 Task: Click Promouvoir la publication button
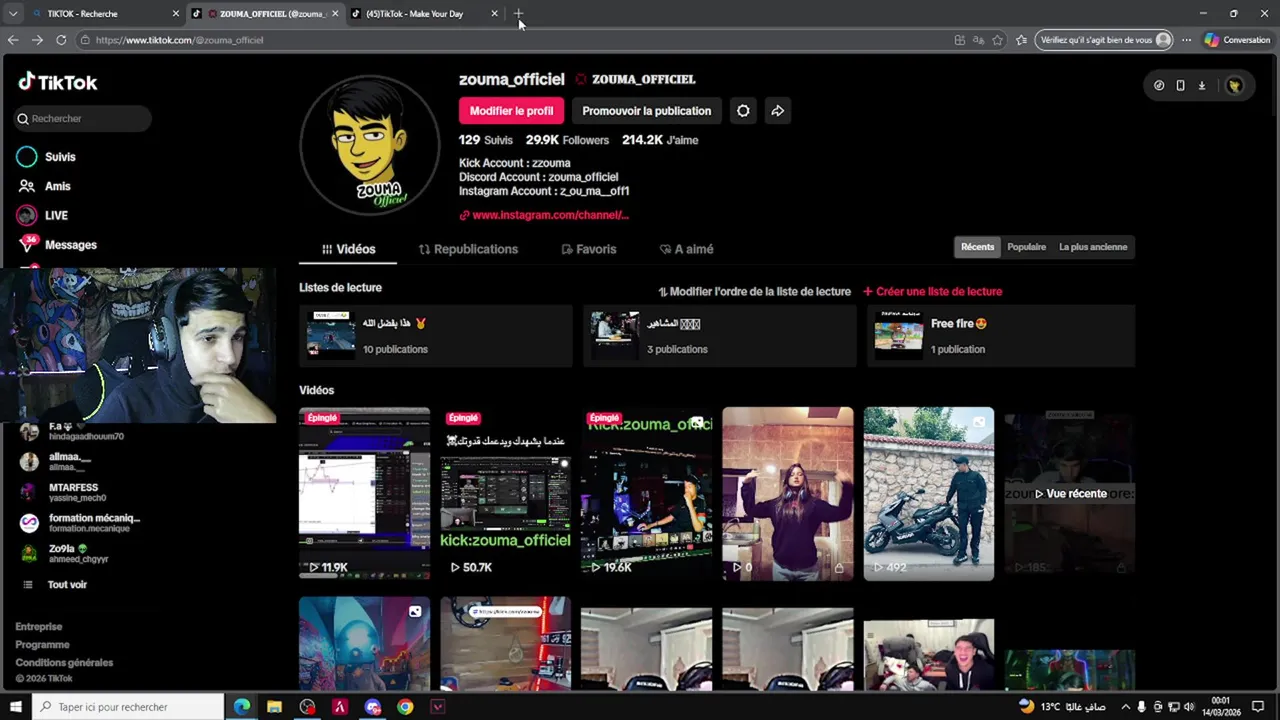(646, 111)
